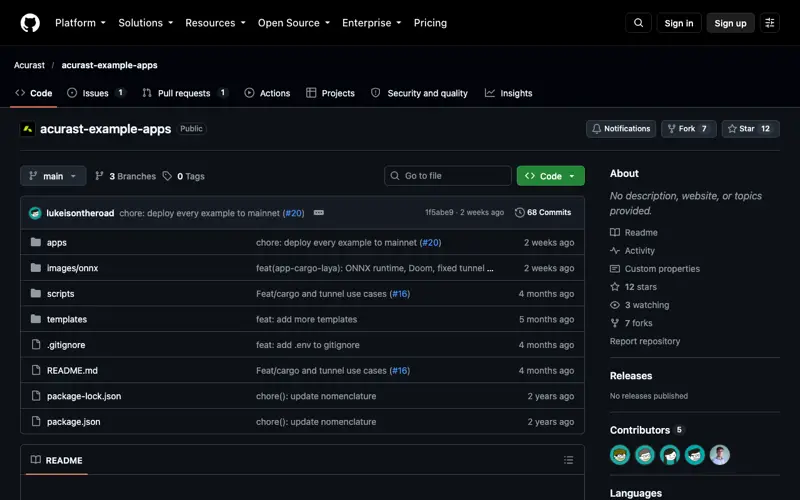The image size is (800, 500).
Task: Open the package-lock.json file name
Action: click(x=84, y=395)
